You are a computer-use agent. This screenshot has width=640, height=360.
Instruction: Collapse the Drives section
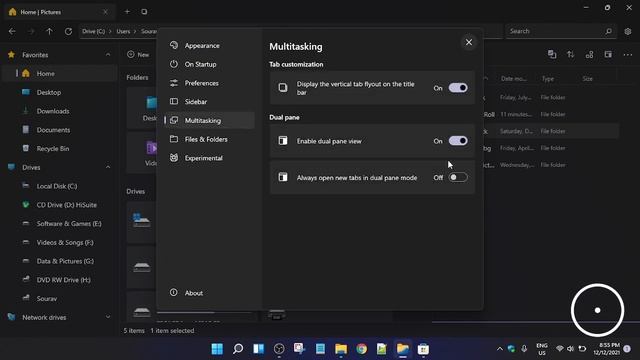click(108, 167)
